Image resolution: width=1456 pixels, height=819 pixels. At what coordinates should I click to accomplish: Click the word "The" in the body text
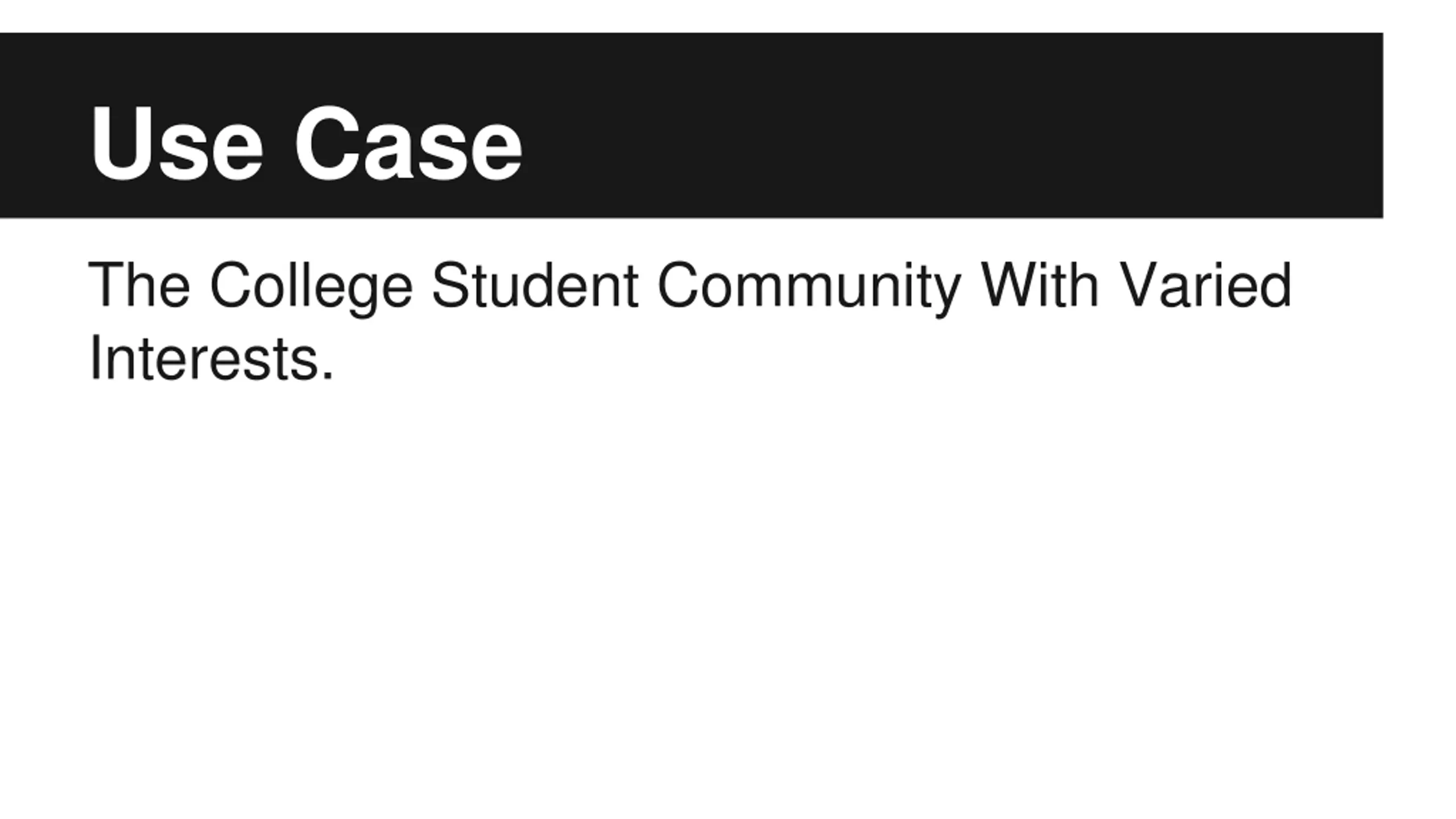click(139, 286)
